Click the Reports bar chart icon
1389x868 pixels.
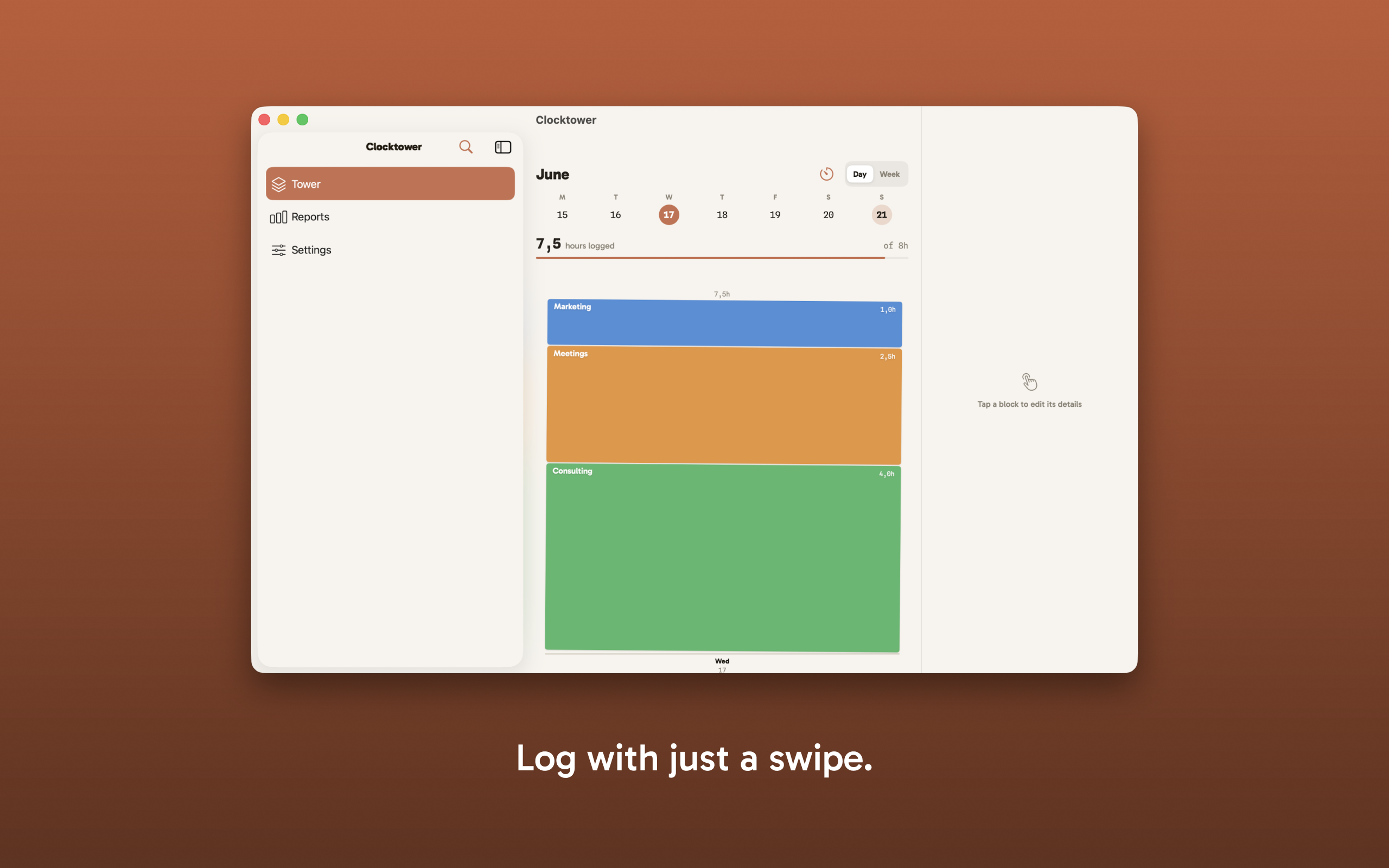[x=278, y=217]
